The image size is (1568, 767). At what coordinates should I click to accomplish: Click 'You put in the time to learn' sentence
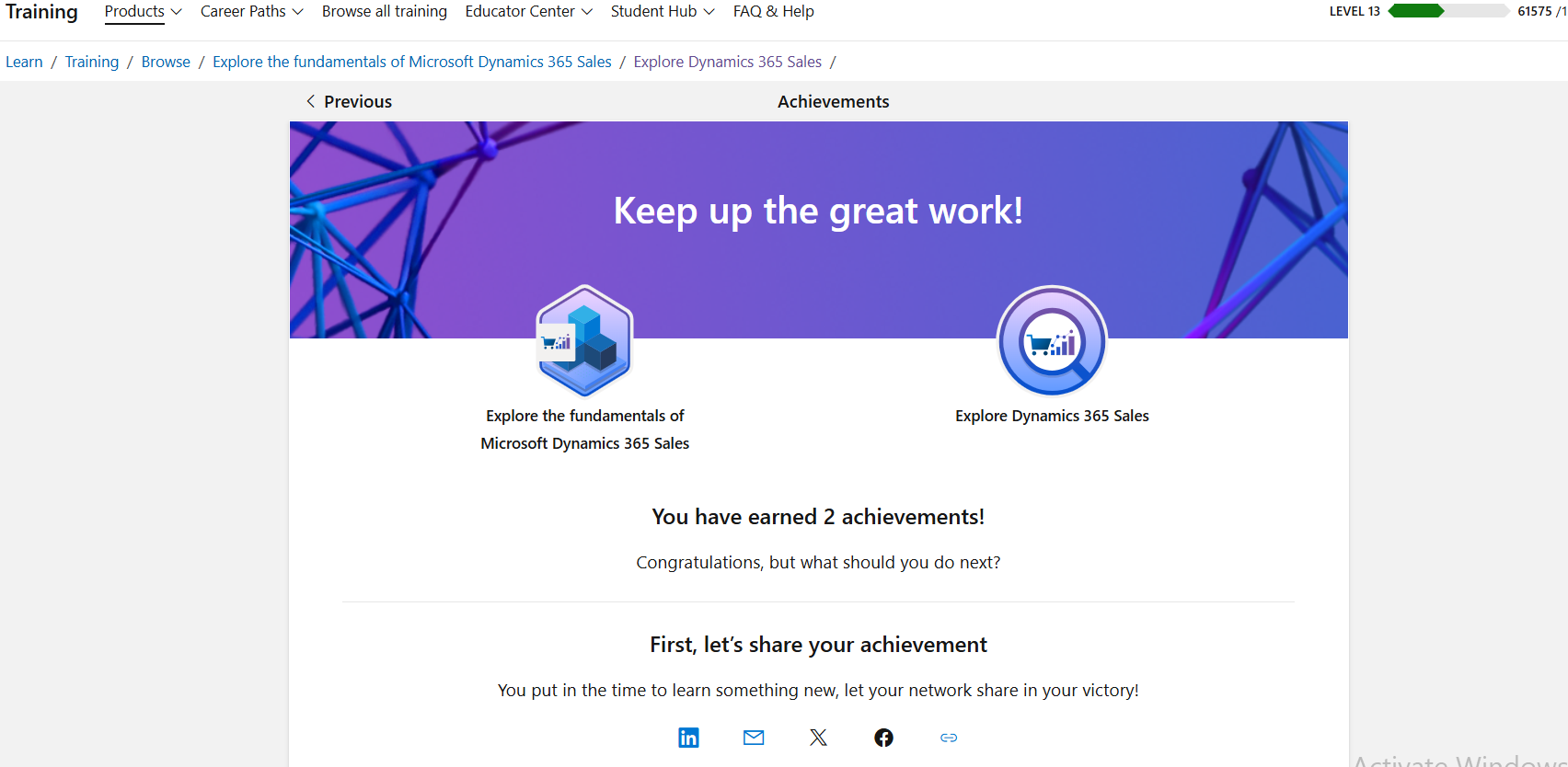coord(818,690)
